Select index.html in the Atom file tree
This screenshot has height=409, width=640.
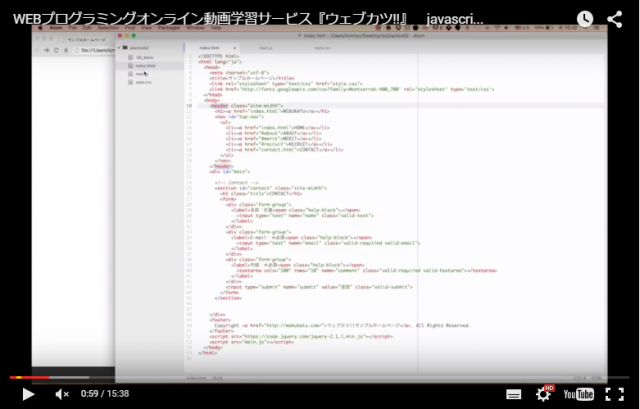tap(145, 66)
